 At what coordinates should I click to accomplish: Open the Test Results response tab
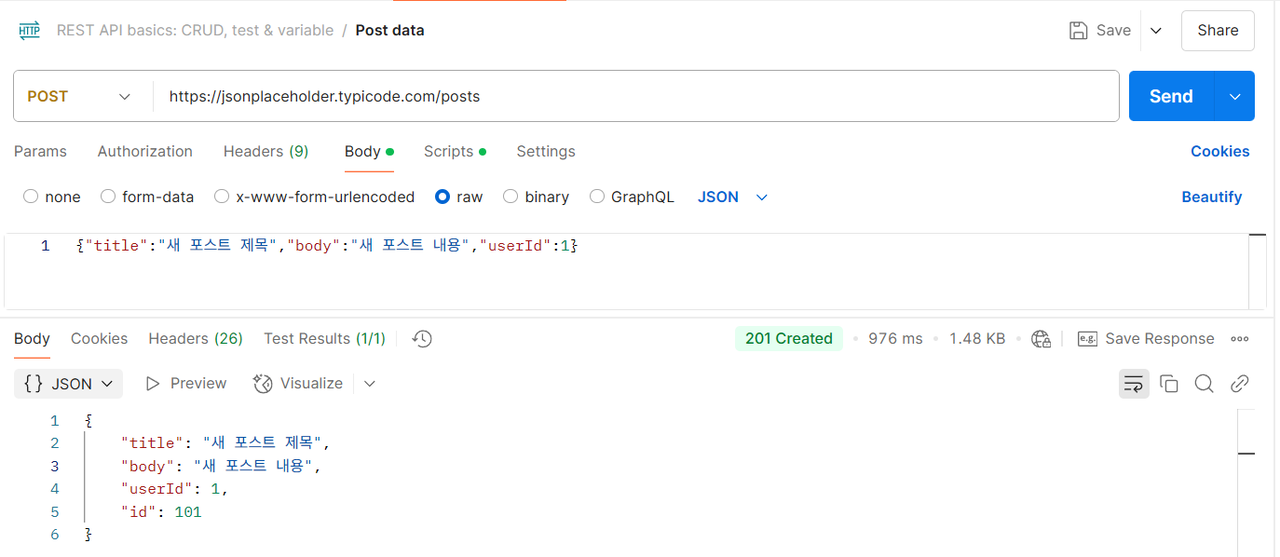(324, 339)
